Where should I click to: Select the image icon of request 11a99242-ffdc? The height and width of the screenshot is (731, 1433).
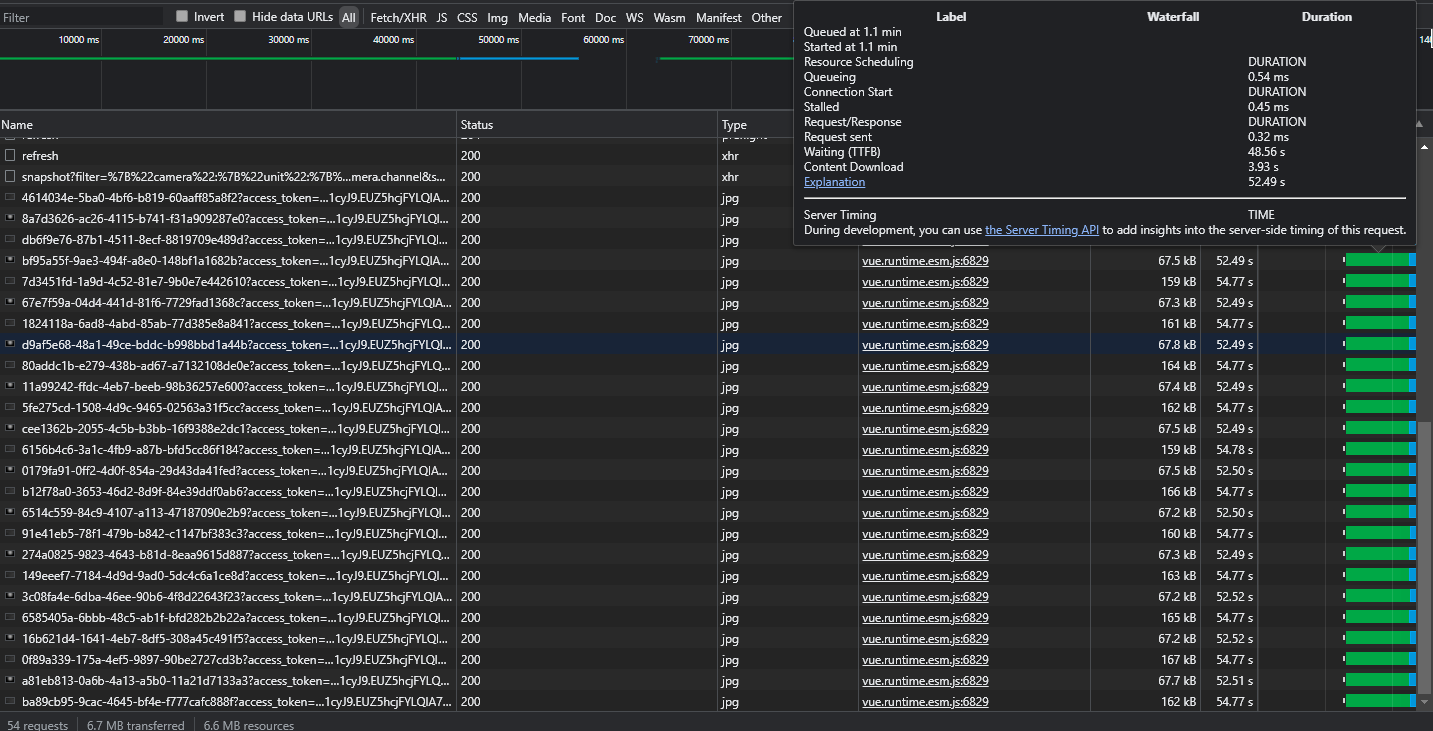pyautogui.click(x=10, y=387)
